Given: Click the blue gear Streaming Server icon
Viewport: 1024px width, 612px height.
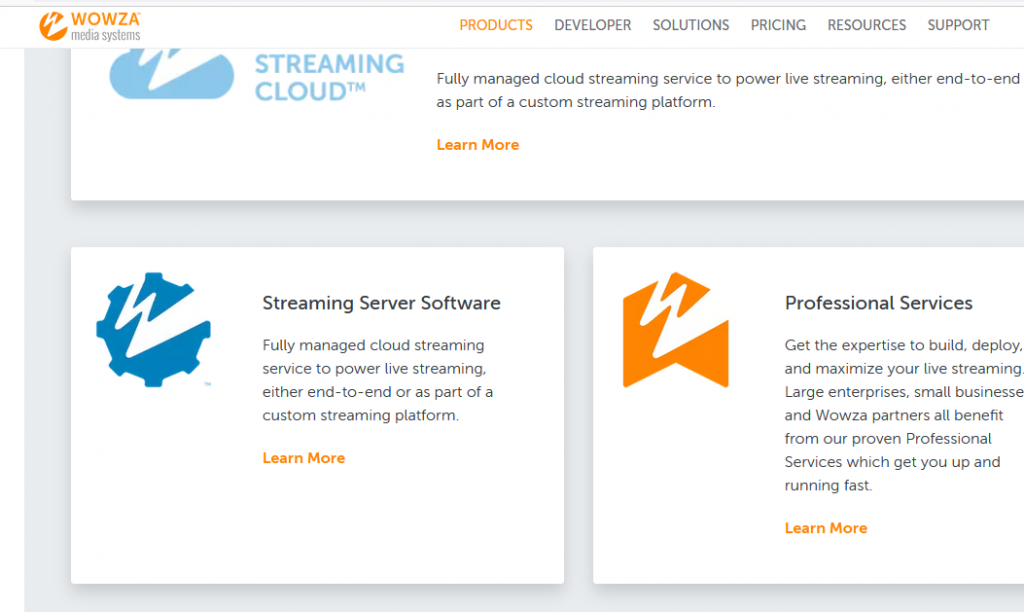Looking at the screenshot, I should 153,330.
